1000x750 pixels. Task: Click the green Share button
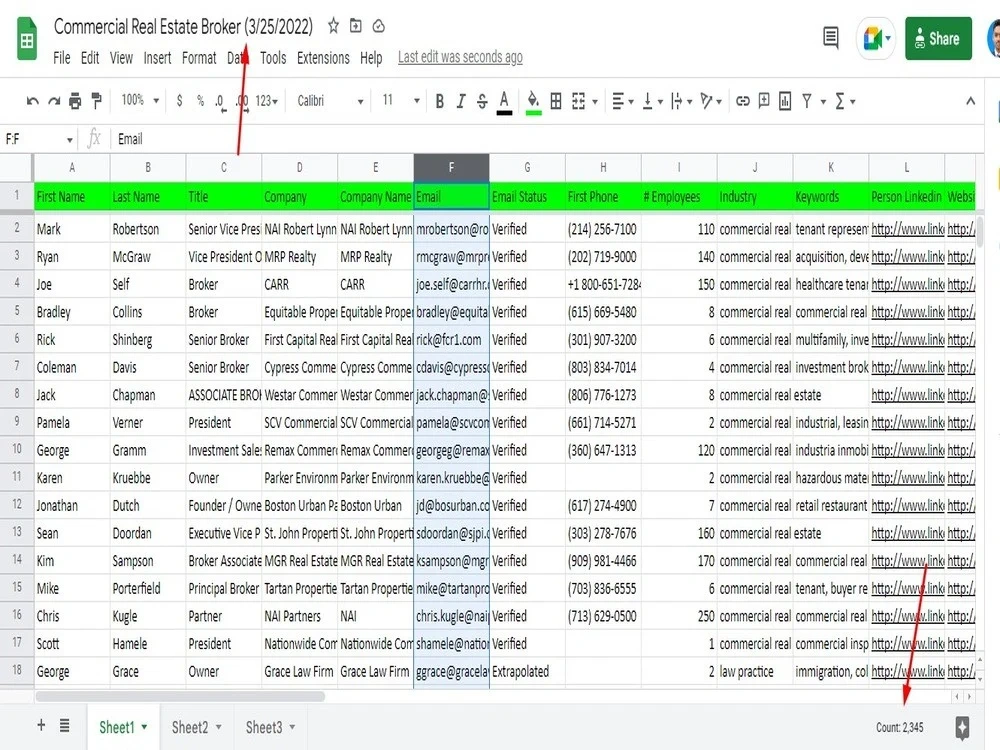point(938,39)
